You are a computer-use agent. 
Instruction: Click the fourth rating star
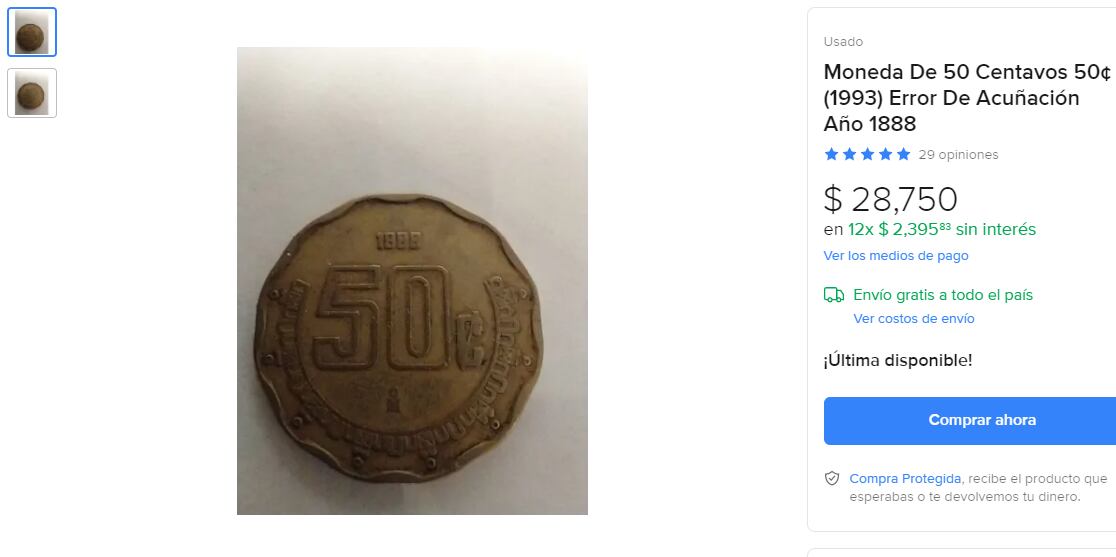(885, 154)
